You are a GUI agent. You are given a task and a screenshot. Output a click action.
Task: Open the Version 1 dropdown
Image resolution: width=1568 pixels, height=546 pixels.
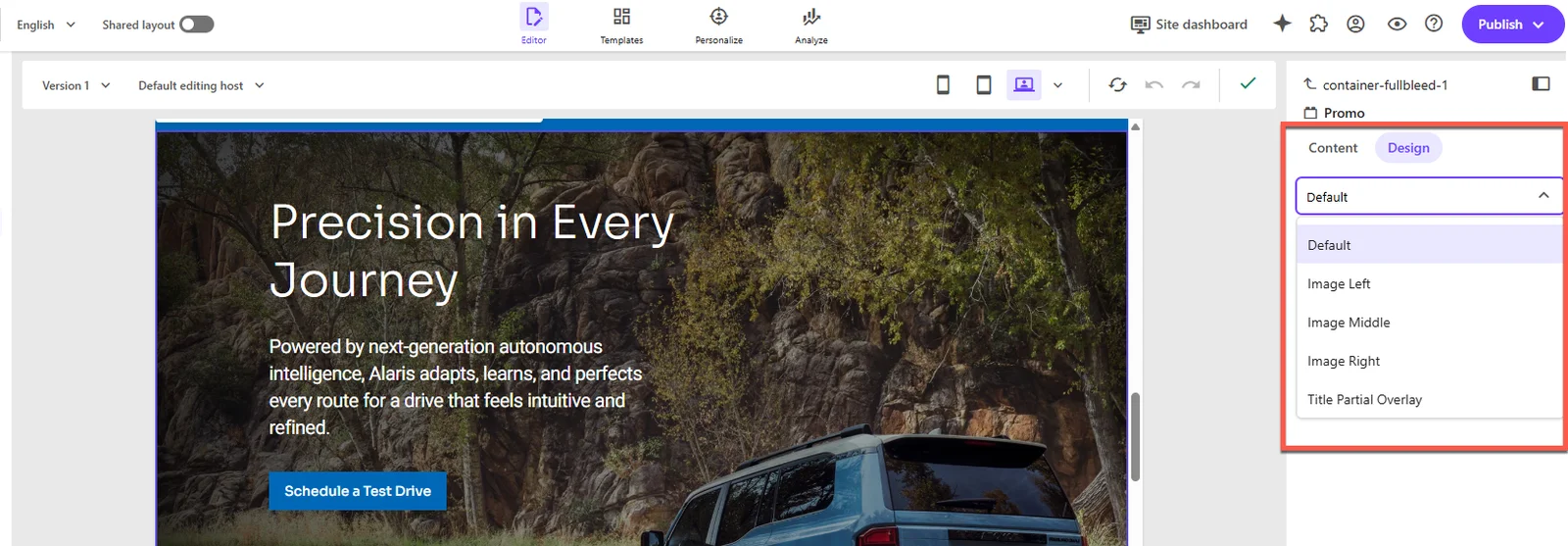(x=75, y=85)
